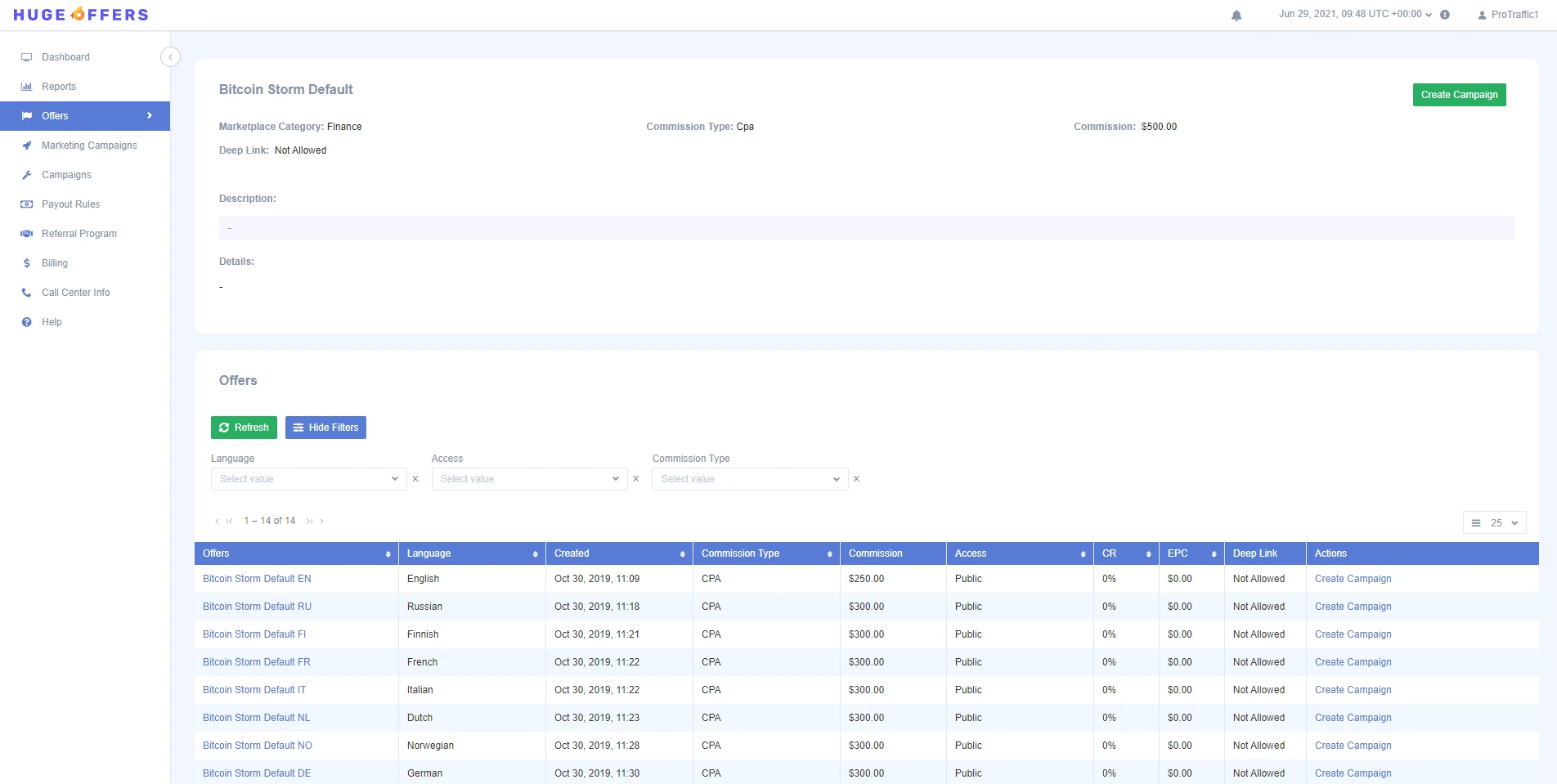Click the Marketing Campaigns rocket icon
Viewport: 1557px width, 784px height.
coord(26,146)
